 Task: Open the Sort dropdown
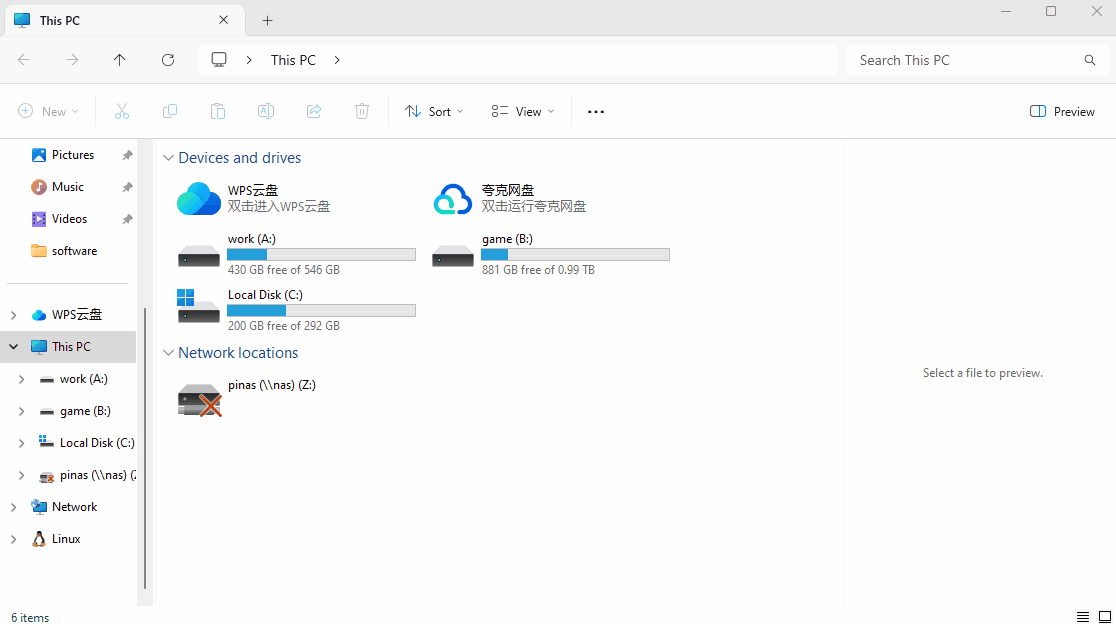[x=433, y=111]
